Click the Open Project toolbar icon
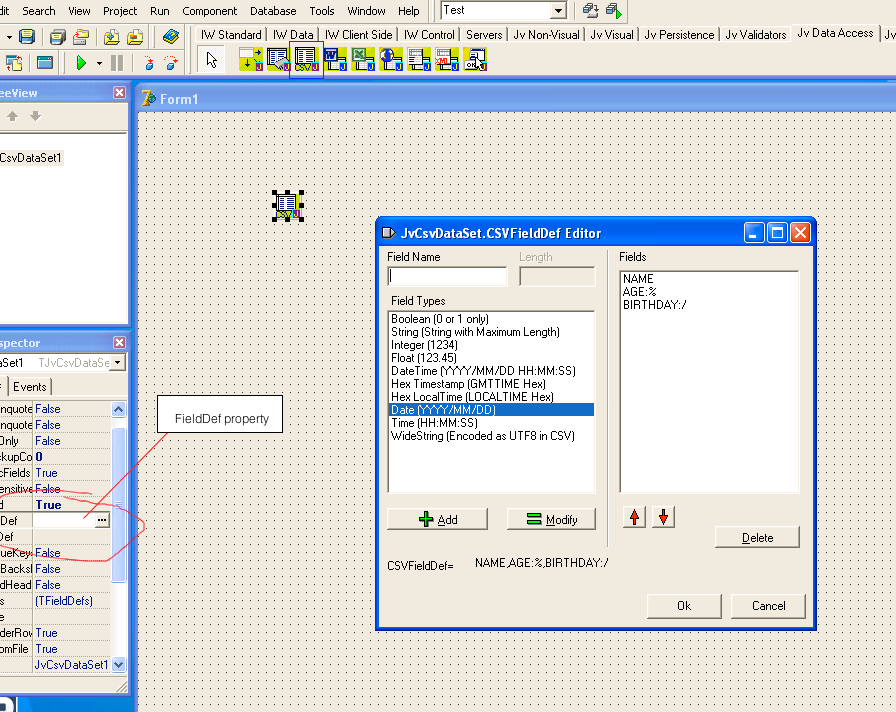This screenshot has height=712, width=896. click(81, 37)
